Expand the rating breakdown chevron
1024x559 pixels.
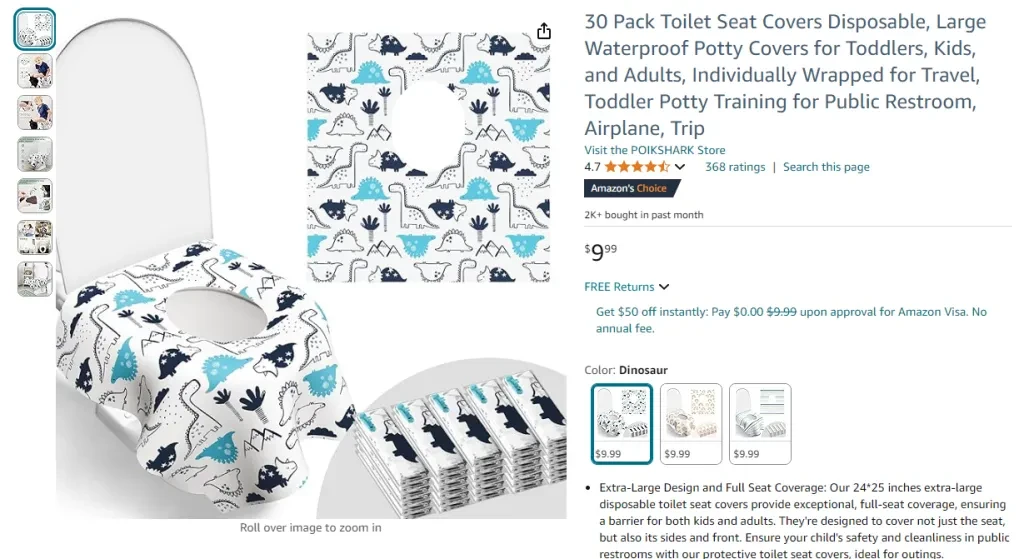(x=680, y=167)
